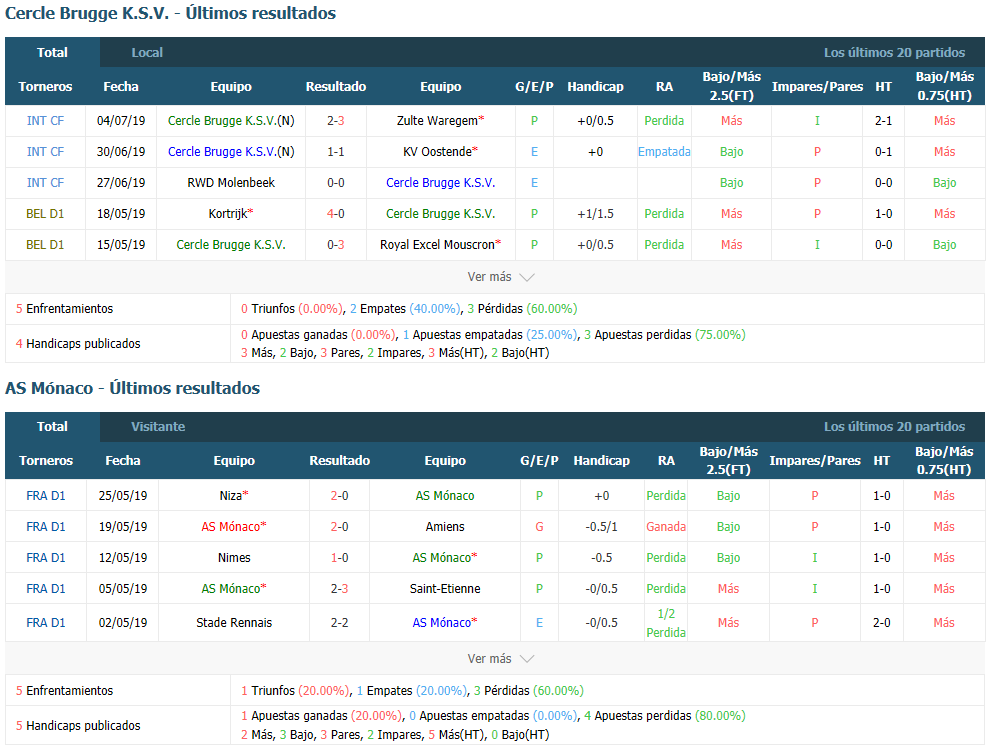Click the 4 Handicaps publicados summary label
This screenshot has width=990, height=746.
[x=78, y=343]
